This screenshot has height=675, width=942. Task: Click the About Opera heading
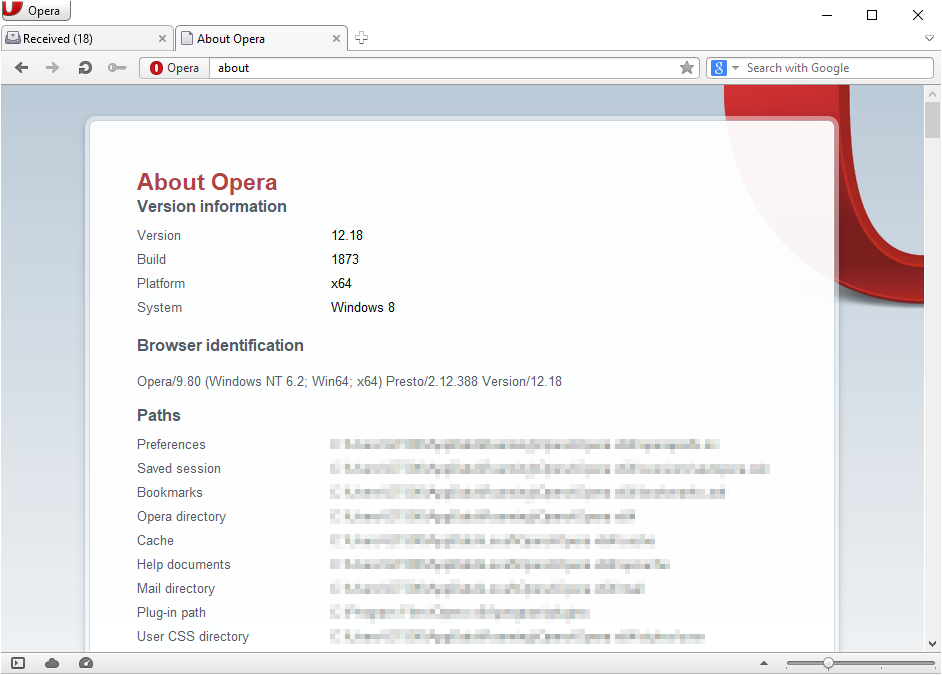(x=207, y=182)
